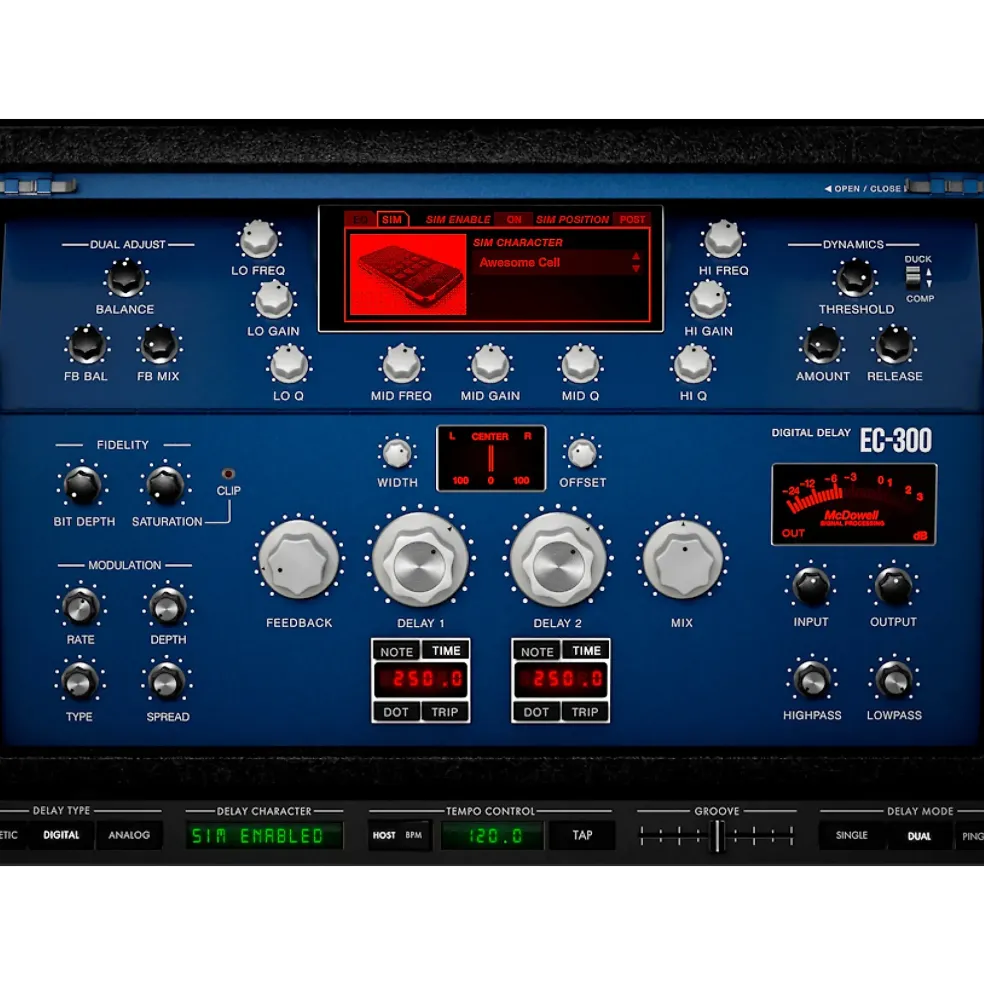The width and height of the screenshot is (984, 985).
Task: Click the Output level knob
Action: click(893, 585)
